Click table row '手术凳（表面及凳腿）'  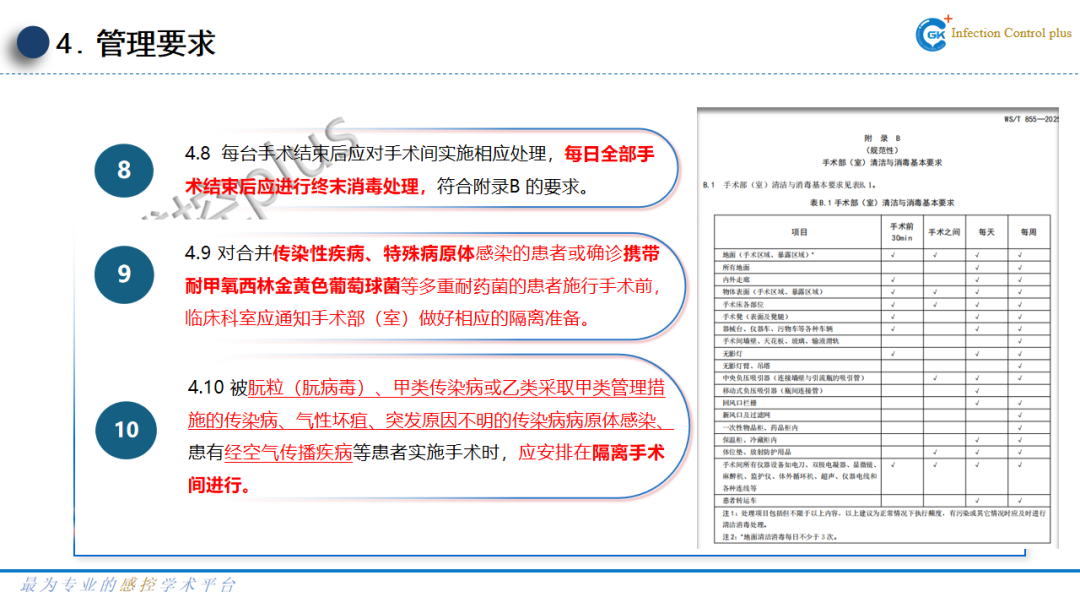coord(882,317)
